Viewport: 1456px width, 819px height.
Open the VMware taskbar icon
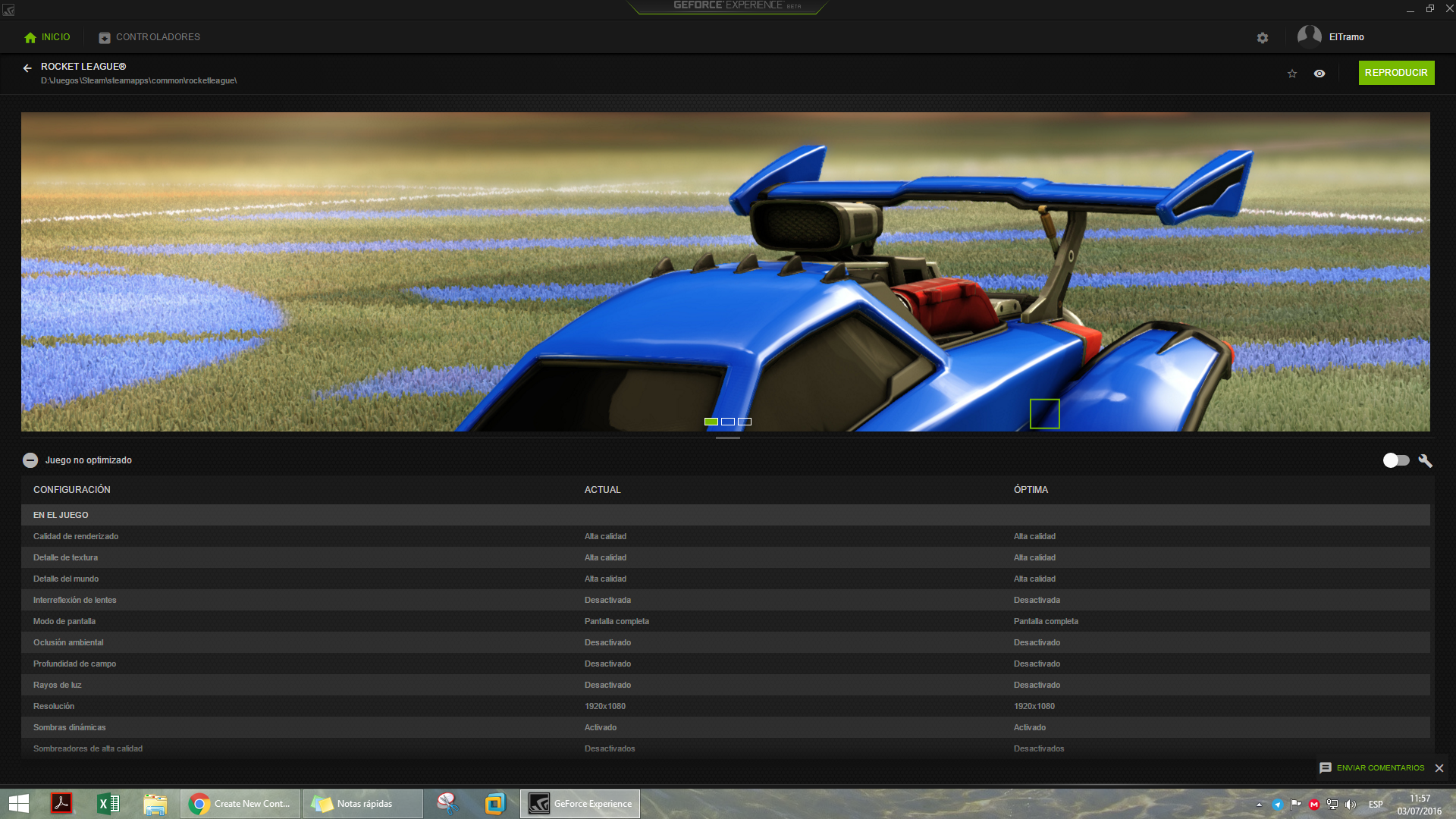[x=495, y=804]
